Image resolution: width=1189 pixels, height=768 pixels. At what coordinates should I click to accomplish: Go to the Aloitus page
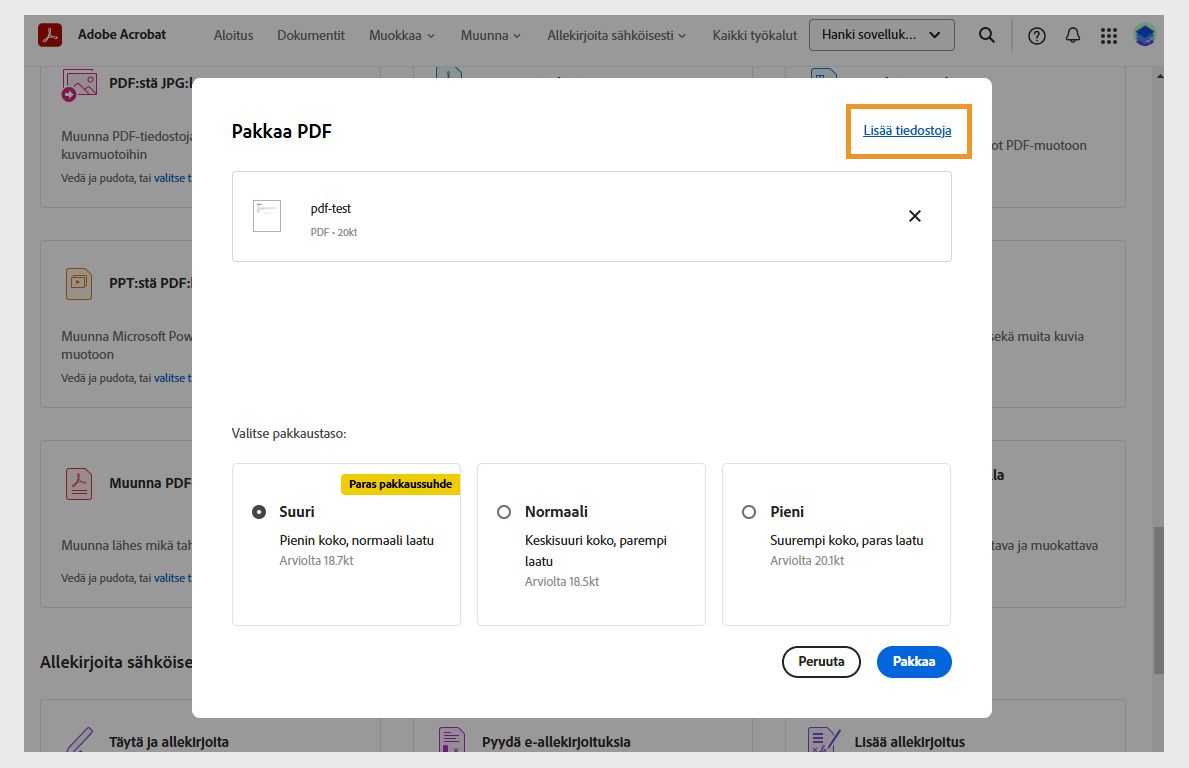coord(233,35)
